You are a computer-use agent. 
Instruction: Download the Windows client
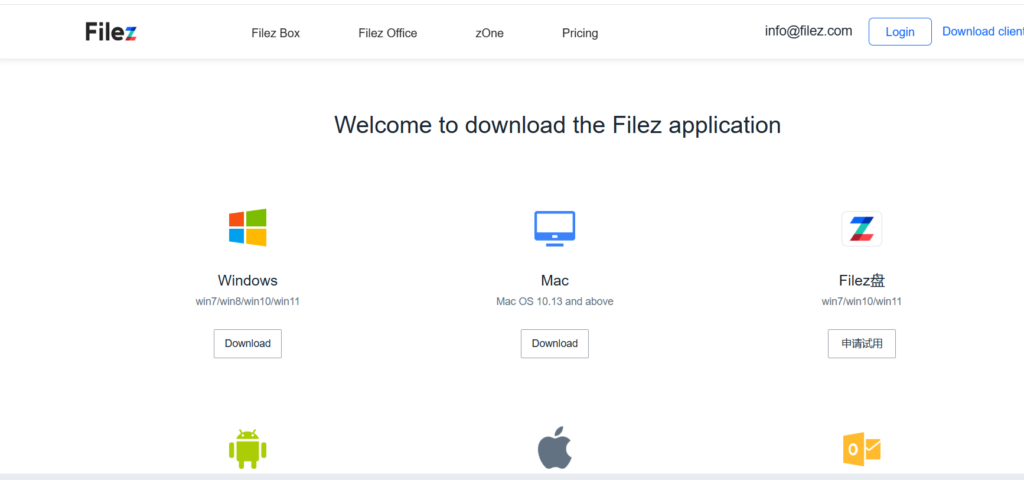pyautogui.click(x=247, y=343)
